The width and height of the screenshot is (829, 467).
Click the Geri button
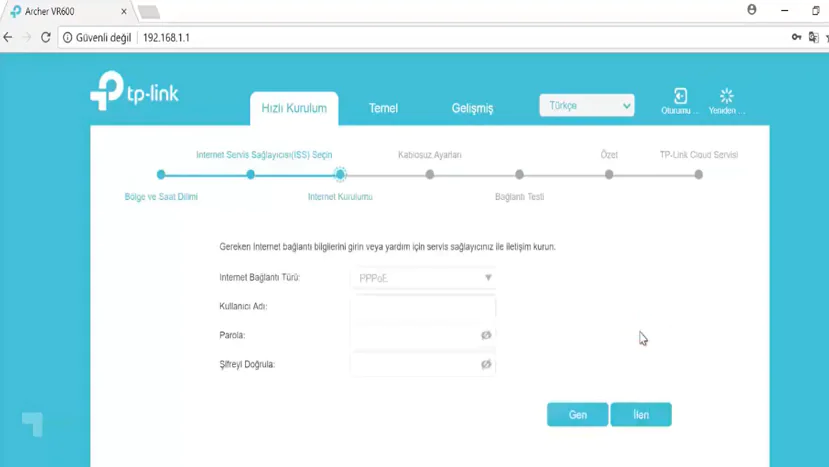point(577,414)
